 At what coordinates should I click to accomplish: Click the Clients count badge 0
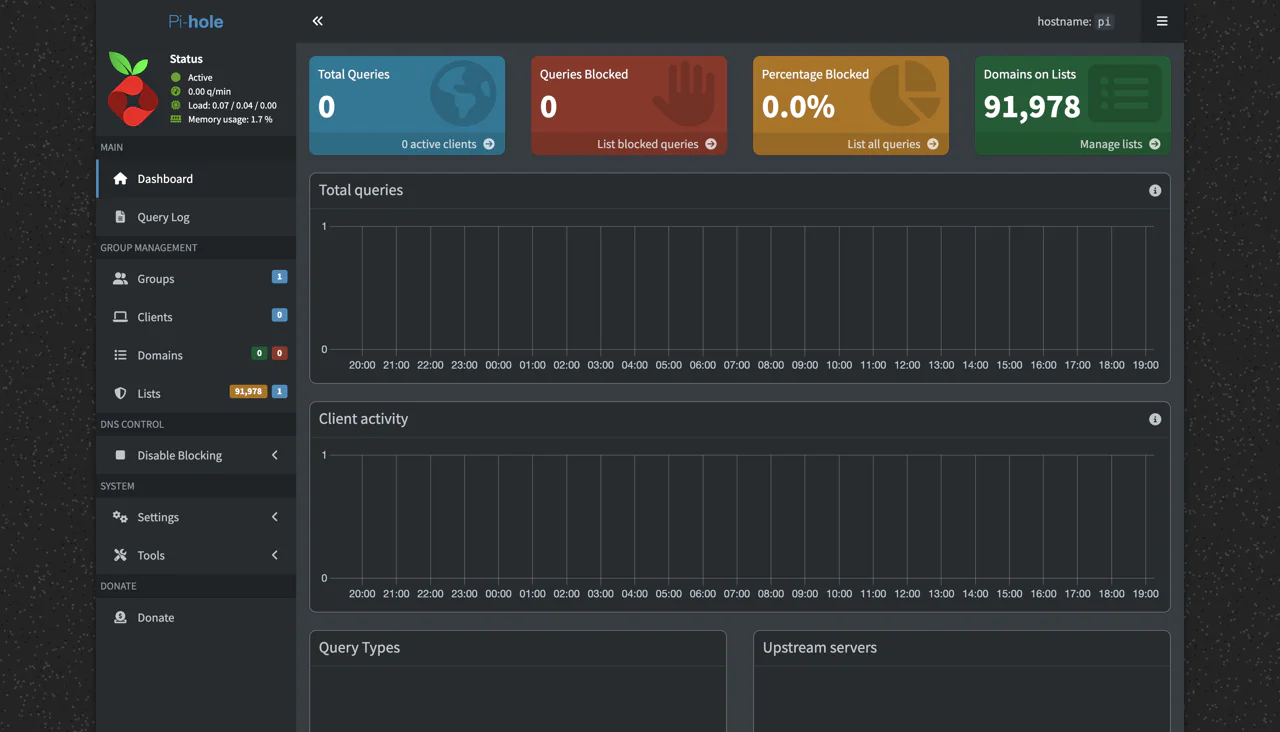280,315
